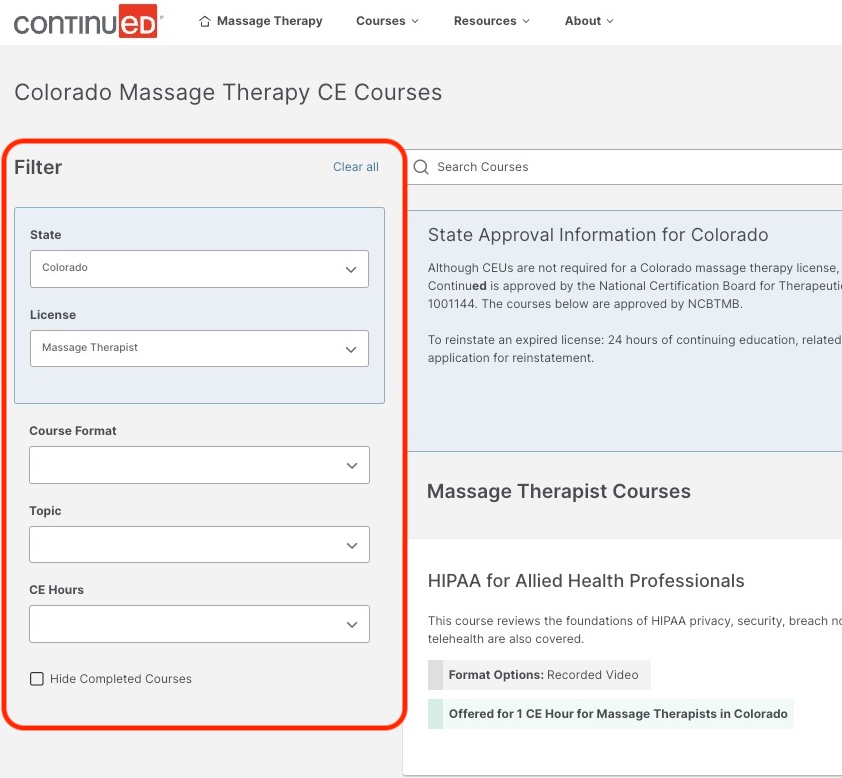
Task: Click the home icon beside Massage Therapy
Action: click(207, 20)
